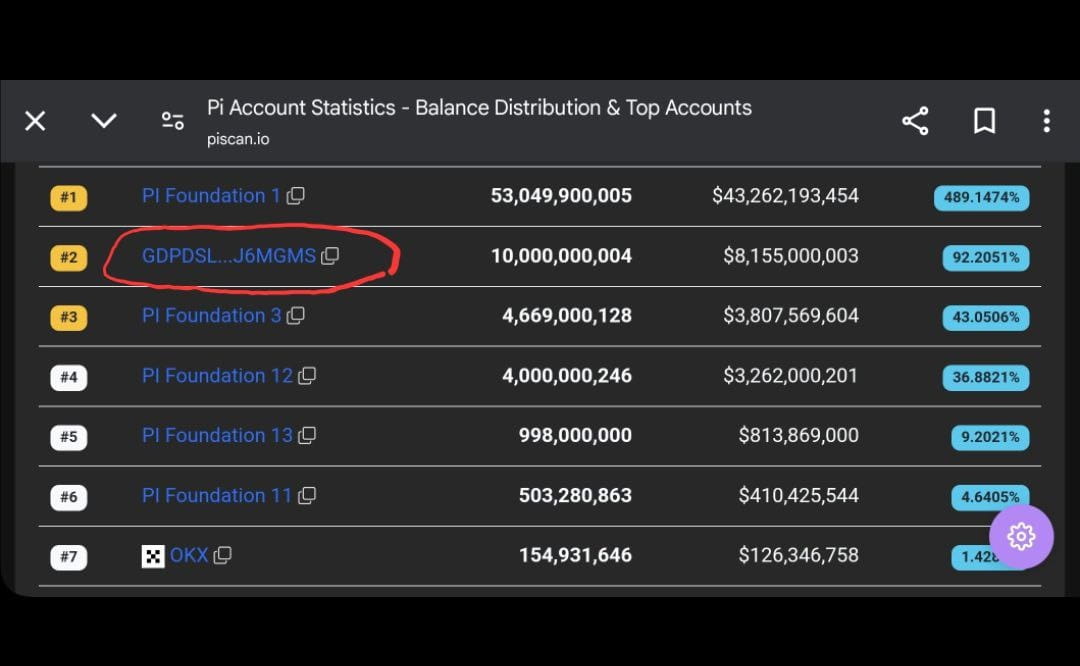
Task: Copy PI Foundation 11 address
Action: (307, 496)
